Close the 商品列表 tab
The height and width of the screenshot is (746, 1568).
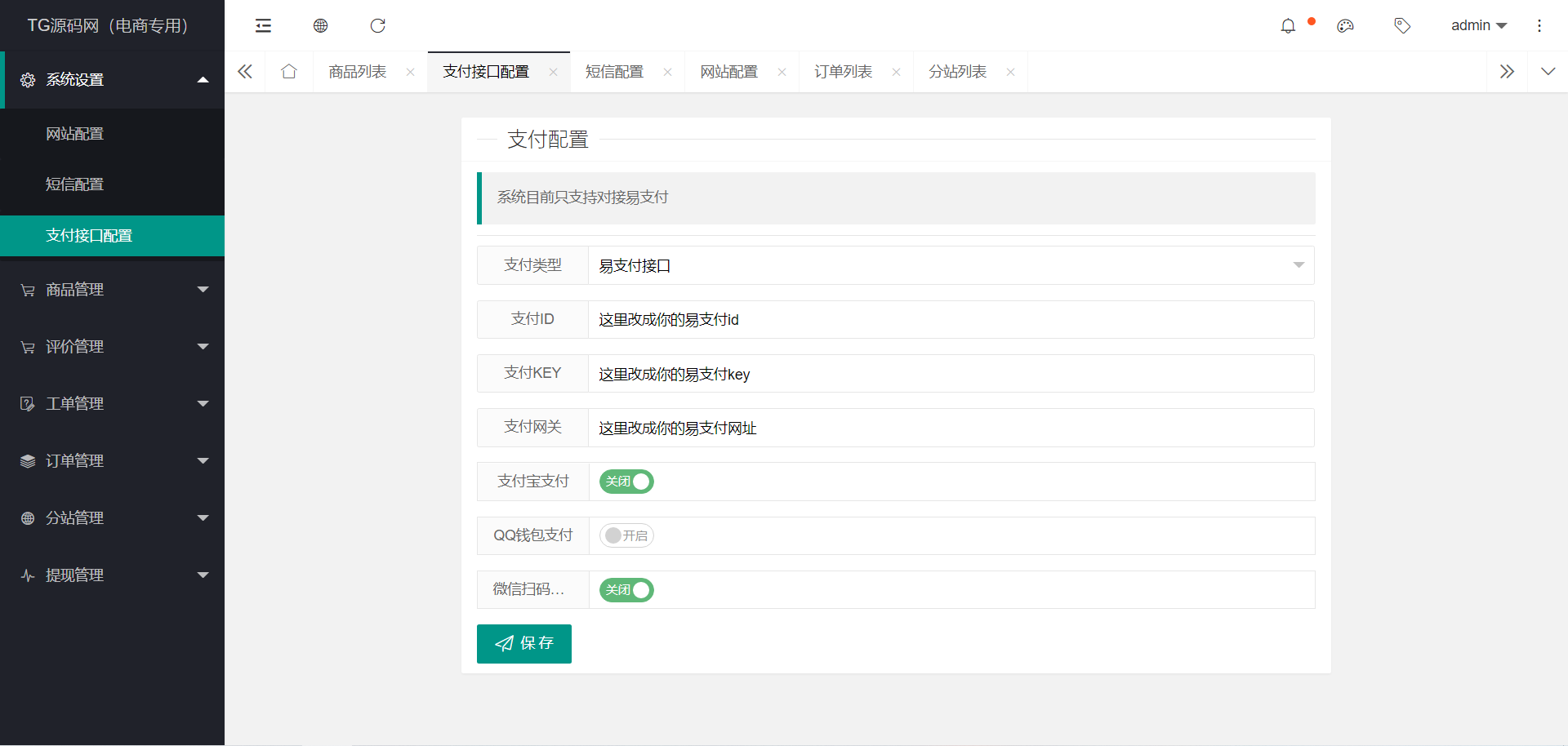410,72
